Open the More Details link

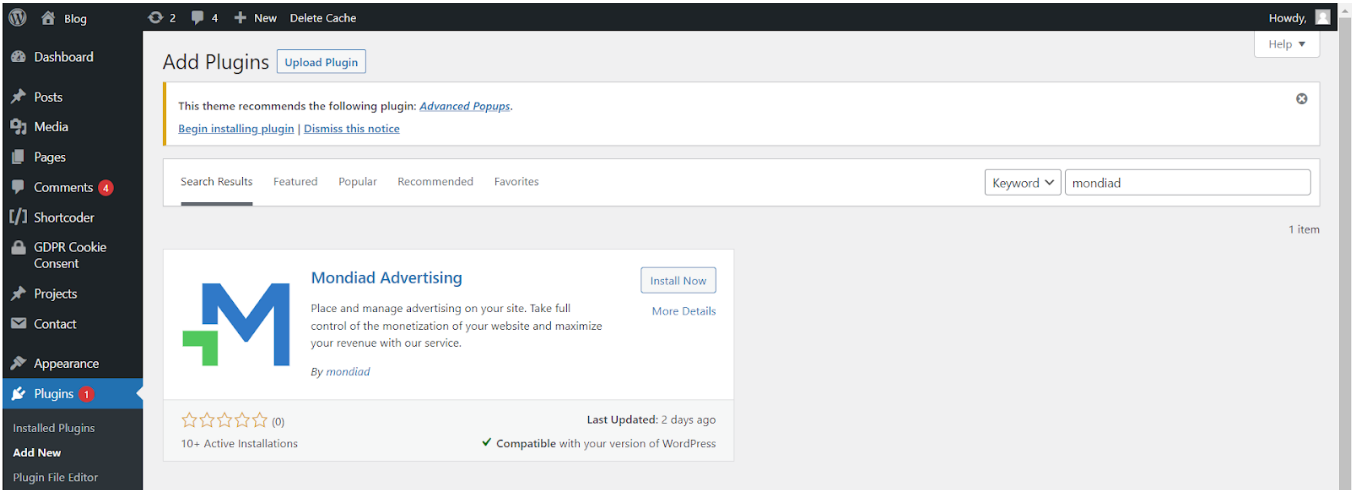pyautogui.click(x=683, y=311)
